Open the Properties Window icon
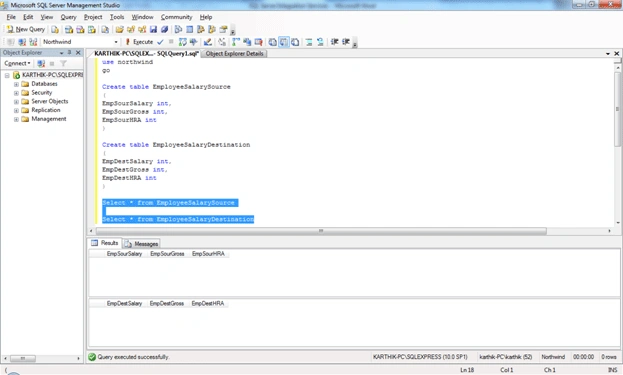The height and width of the screenshot is (375, 623). pos(223,29)
